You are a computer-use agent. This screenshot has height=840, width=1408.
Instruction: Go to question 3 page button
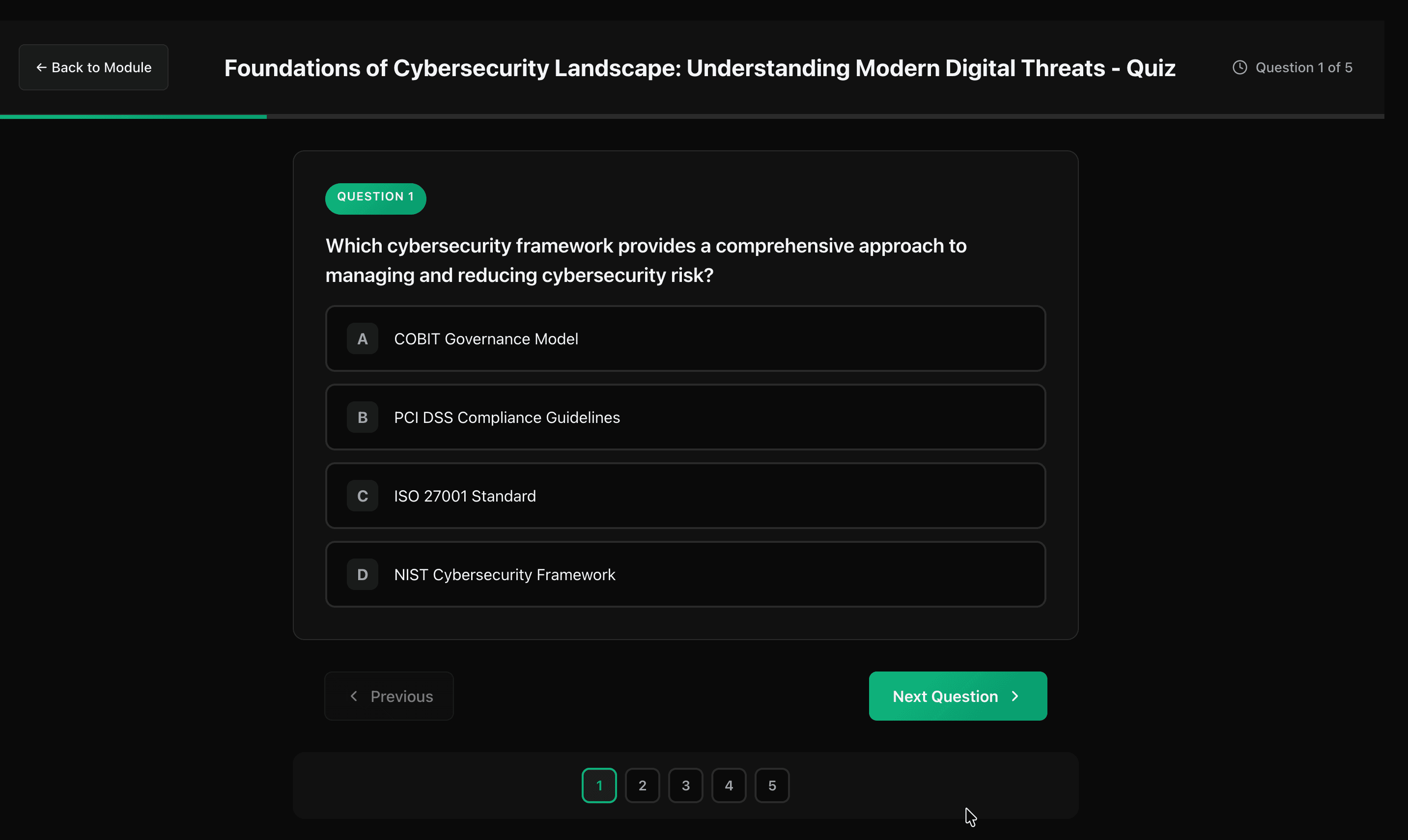[685, 785]
